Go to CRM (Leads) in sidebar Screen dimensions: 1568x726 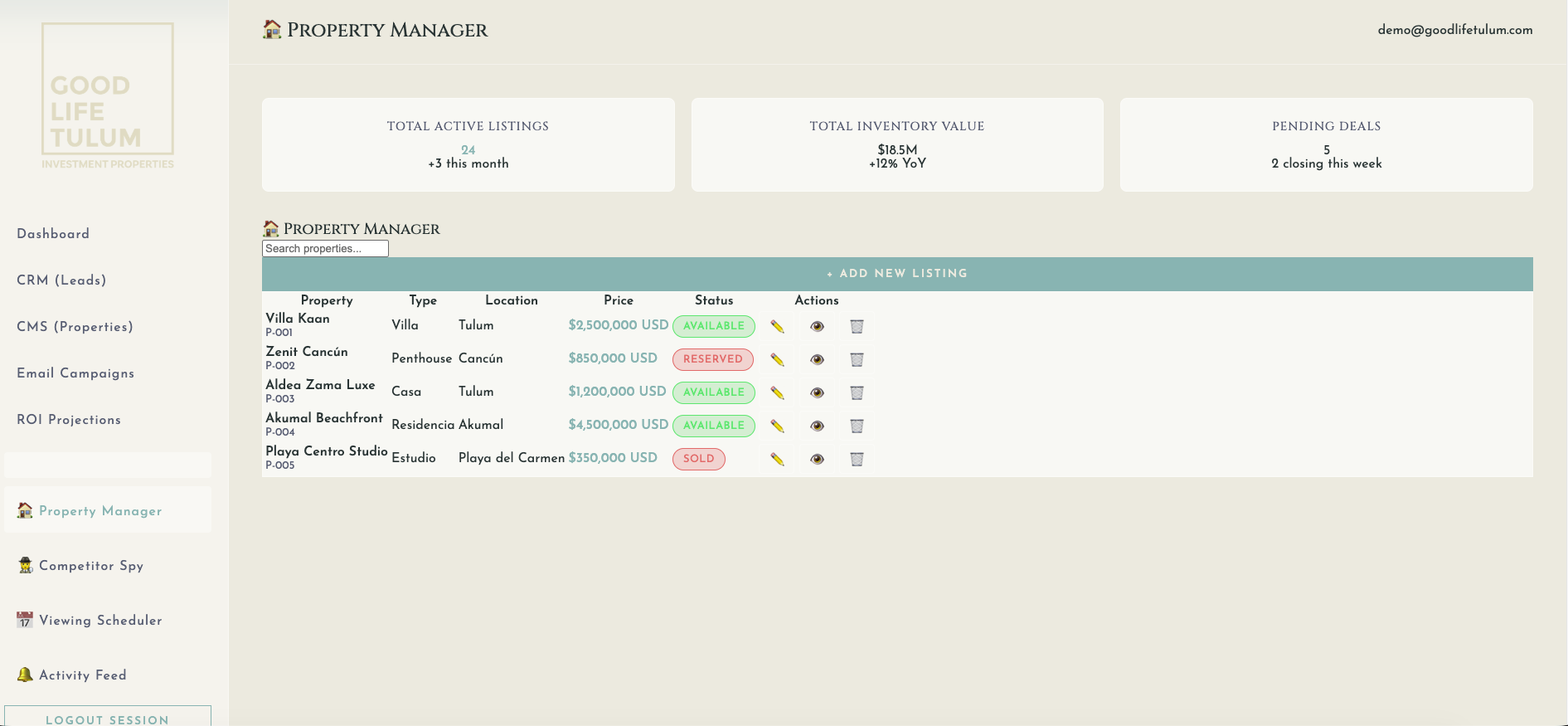point(61,280)
